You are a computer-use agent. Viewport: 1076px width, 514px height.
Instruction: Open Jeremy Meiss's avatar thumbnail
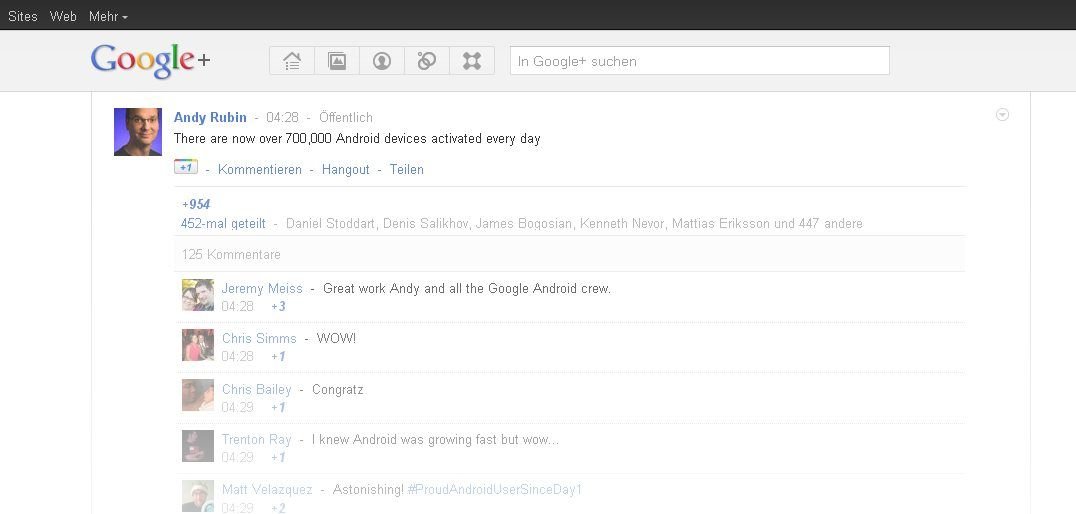pos(198,295)
